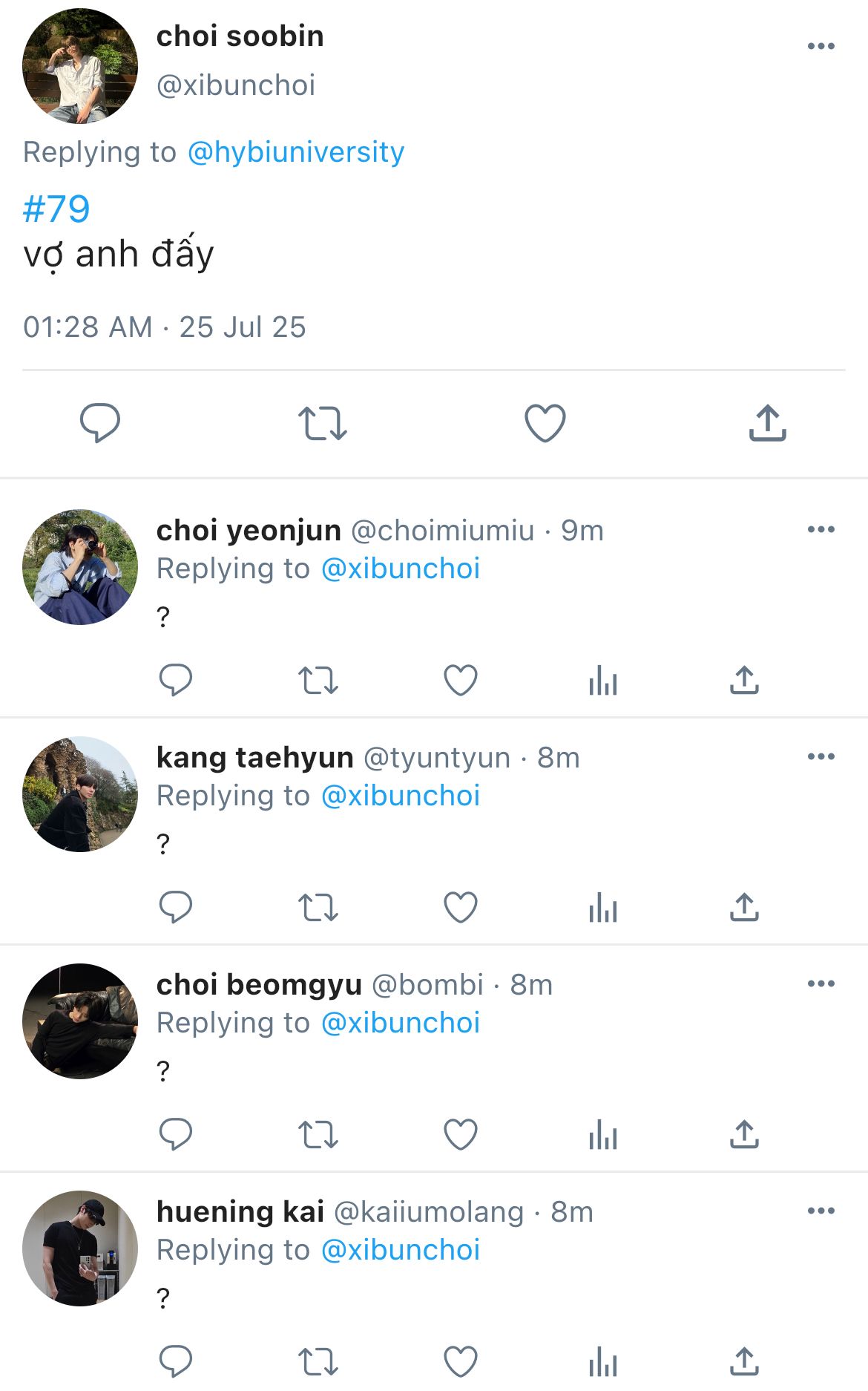This screenshot has height=1391, width=868.
Task: Share kang taehyun's reply
Action: coord(744,907)
